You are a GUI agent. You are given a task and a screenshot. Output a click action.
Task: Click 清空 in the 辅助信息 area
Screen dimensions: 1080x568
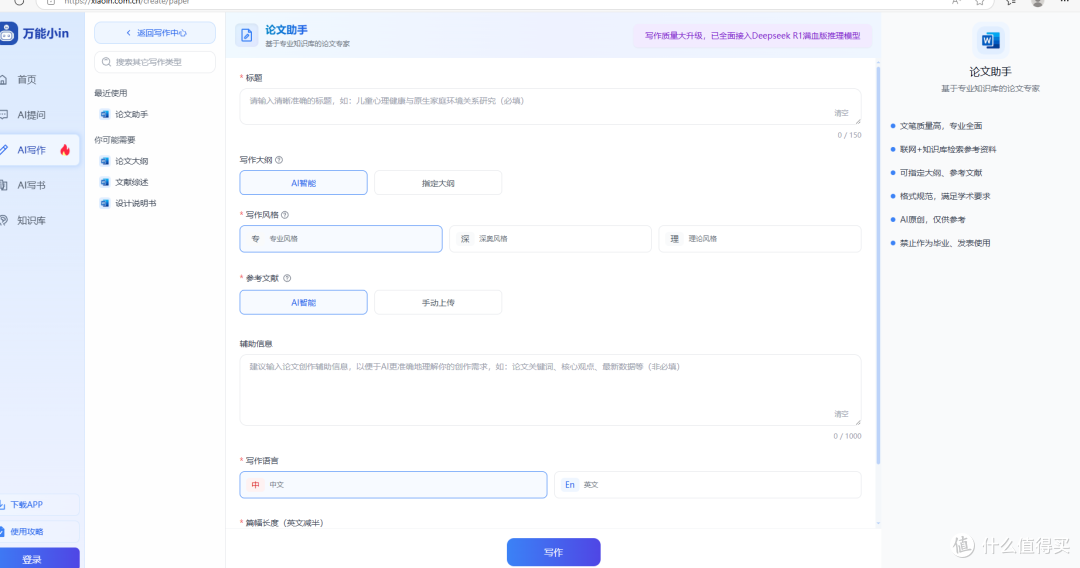(x=842, y=414)
